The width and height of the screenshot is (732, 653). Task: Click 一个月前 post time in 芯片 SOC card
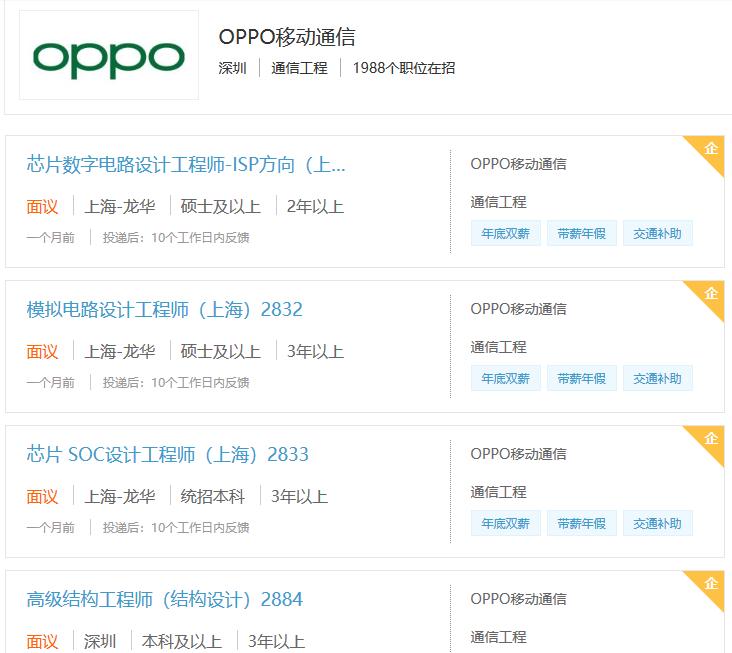click(x=50, y=528)
